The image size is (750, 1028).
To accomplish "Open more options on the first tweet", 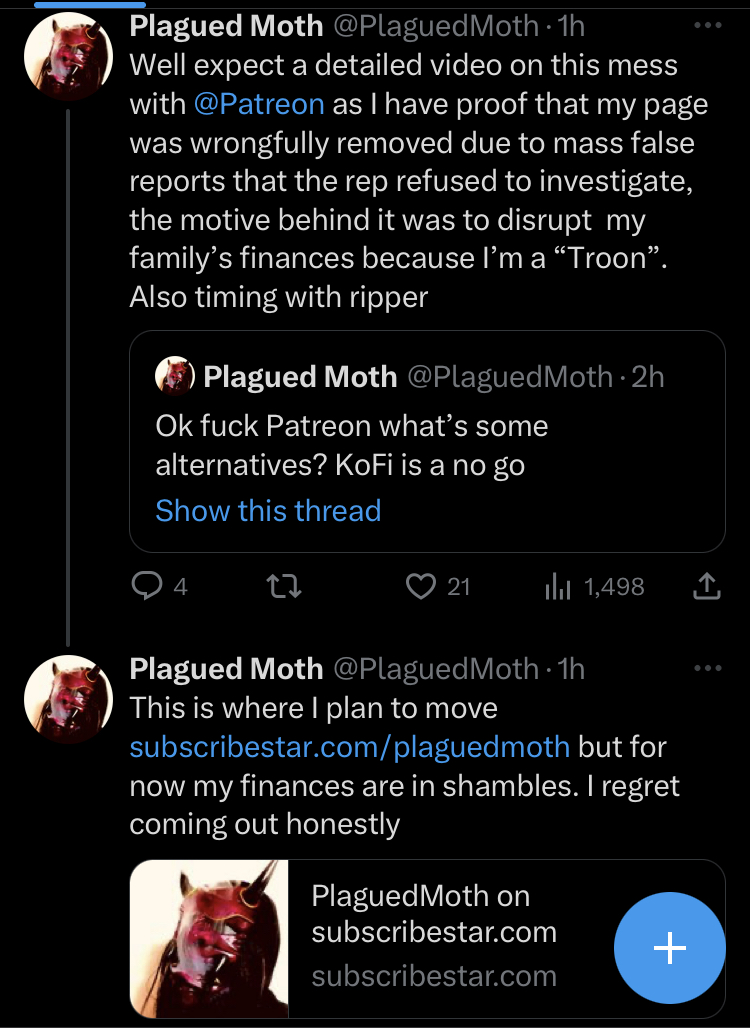I will 707,26.
